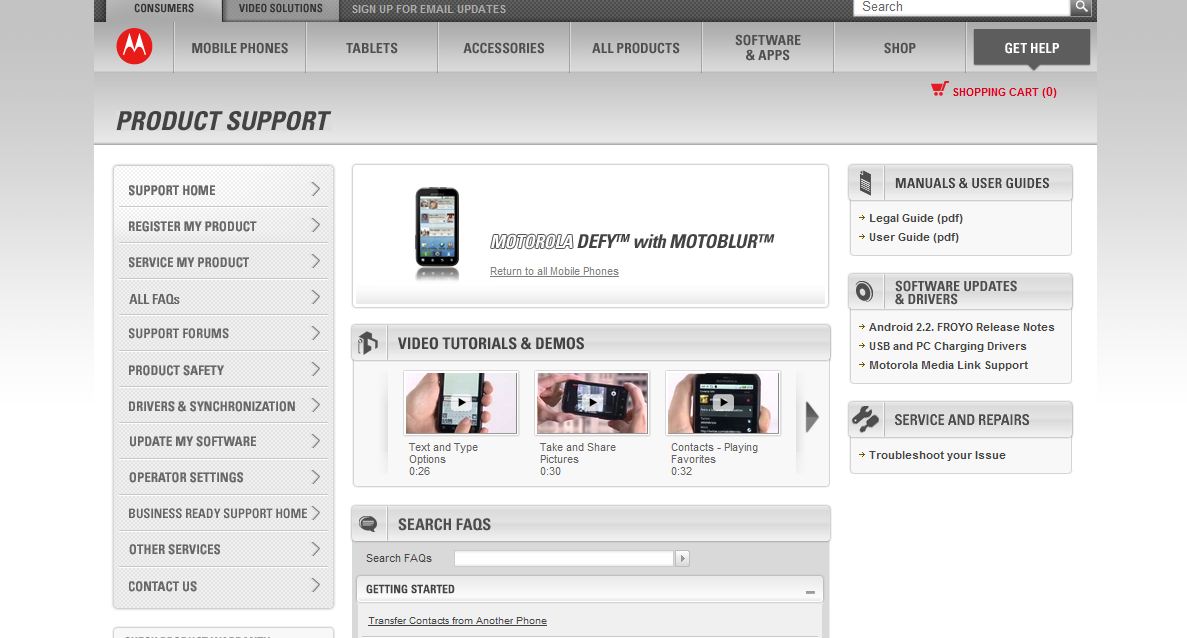Viewport: 1187px width, 638px height.
Task: Open the Shopping Cart (0) link
Action: (1005, 92)
